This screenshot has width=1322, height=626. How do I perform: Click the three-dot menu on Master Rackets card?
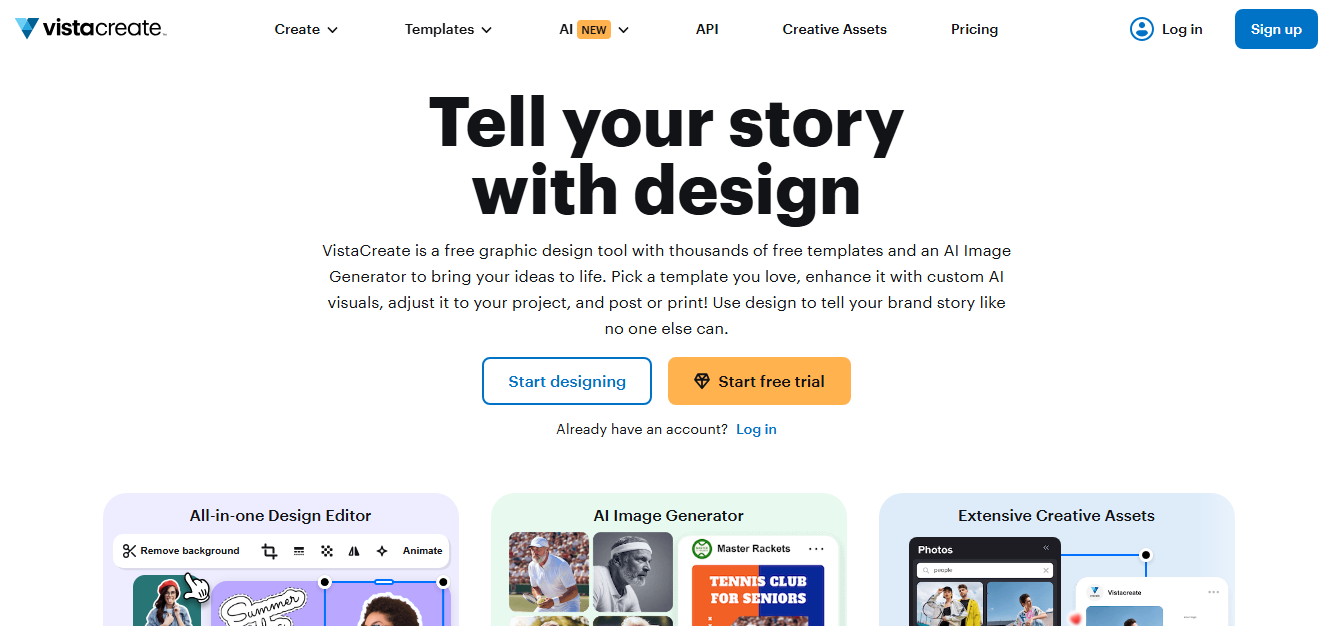click(816, 549)
